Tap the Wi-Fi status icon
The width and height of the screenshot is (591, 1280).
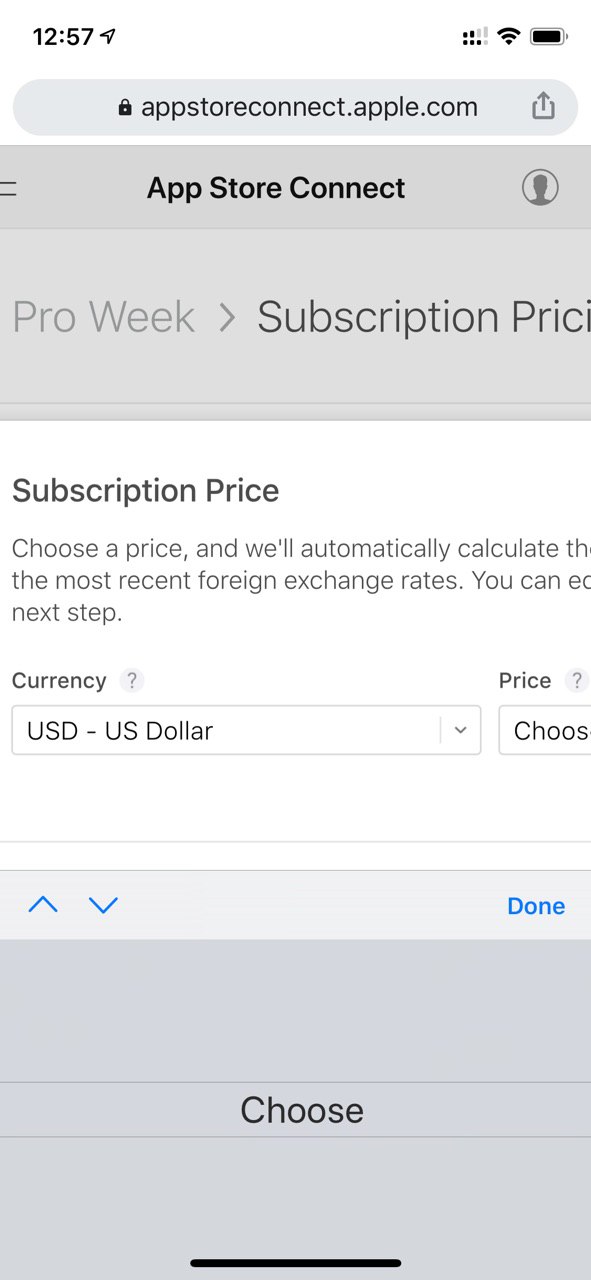[x=509, y=37]
